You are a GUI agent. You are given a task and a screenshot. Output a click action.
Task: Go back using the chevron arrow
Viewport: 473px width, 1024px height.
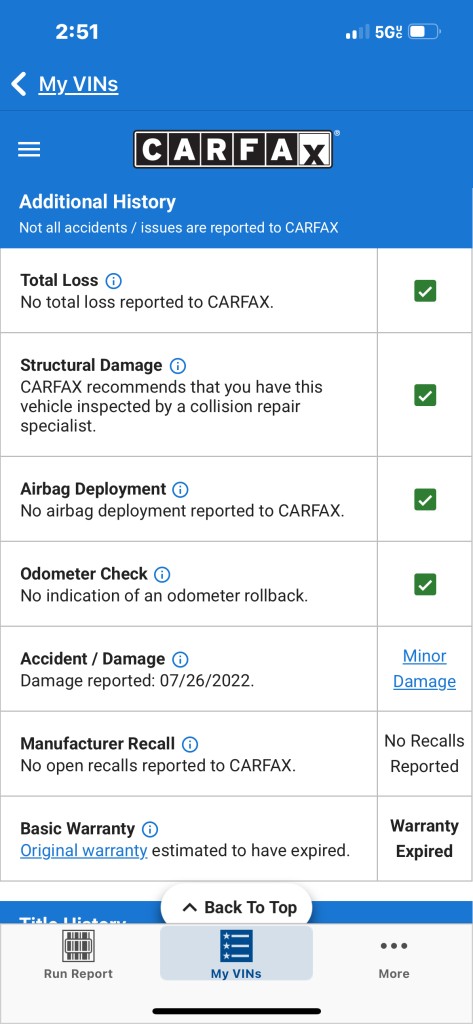pos(18,84)
